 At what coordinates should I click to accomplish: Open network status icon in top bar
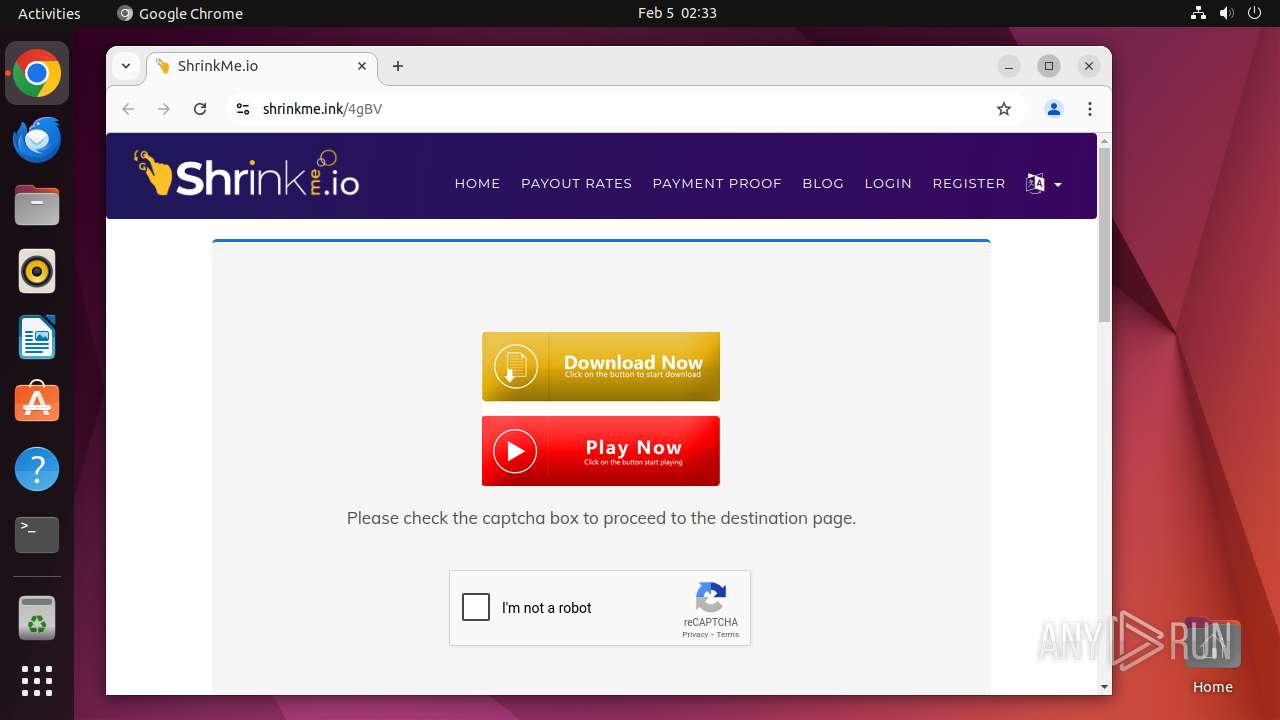click(x=1198, y=13)
